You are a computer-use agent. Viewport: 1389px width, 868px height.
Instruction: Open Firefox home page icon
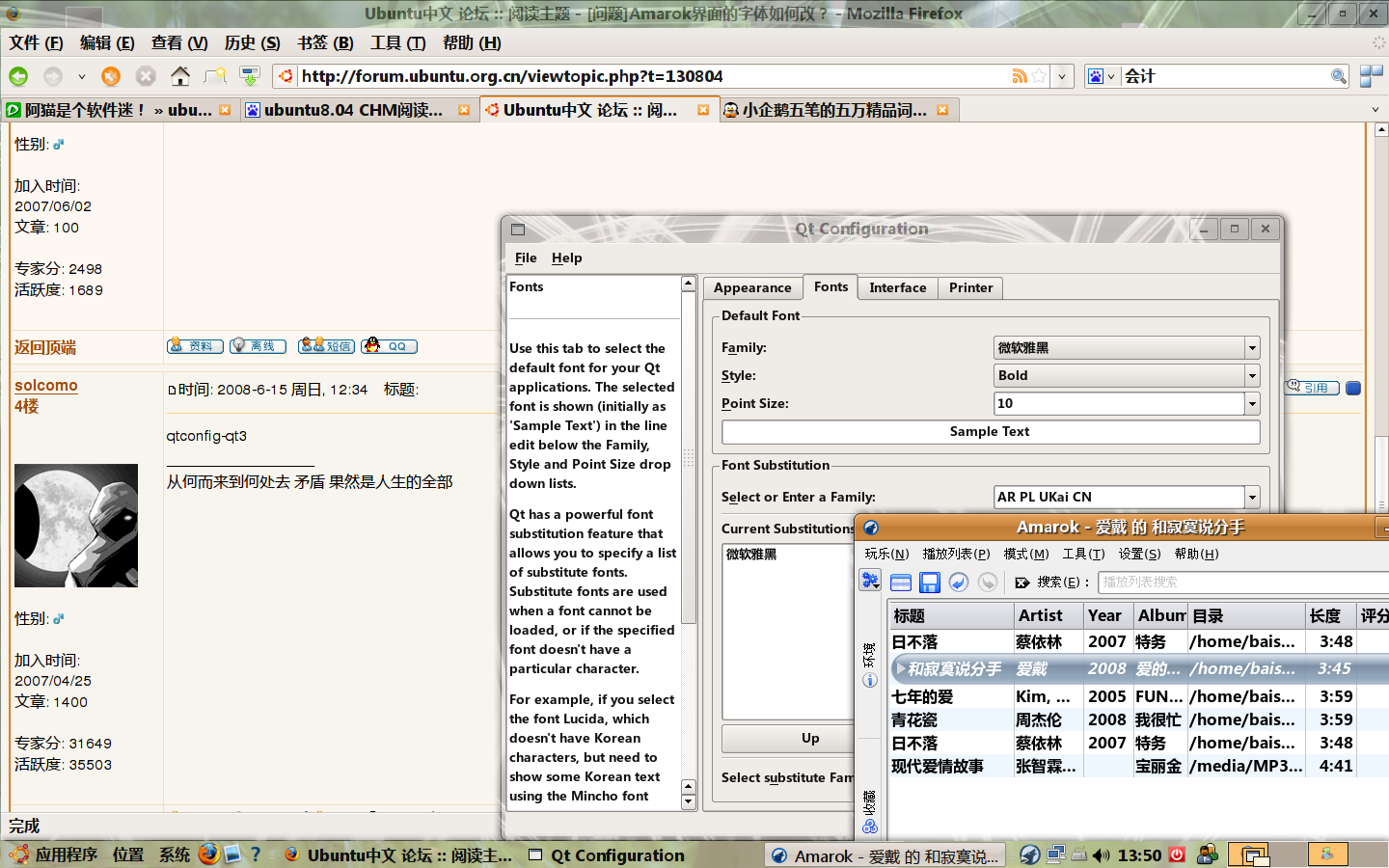point(180,76)
